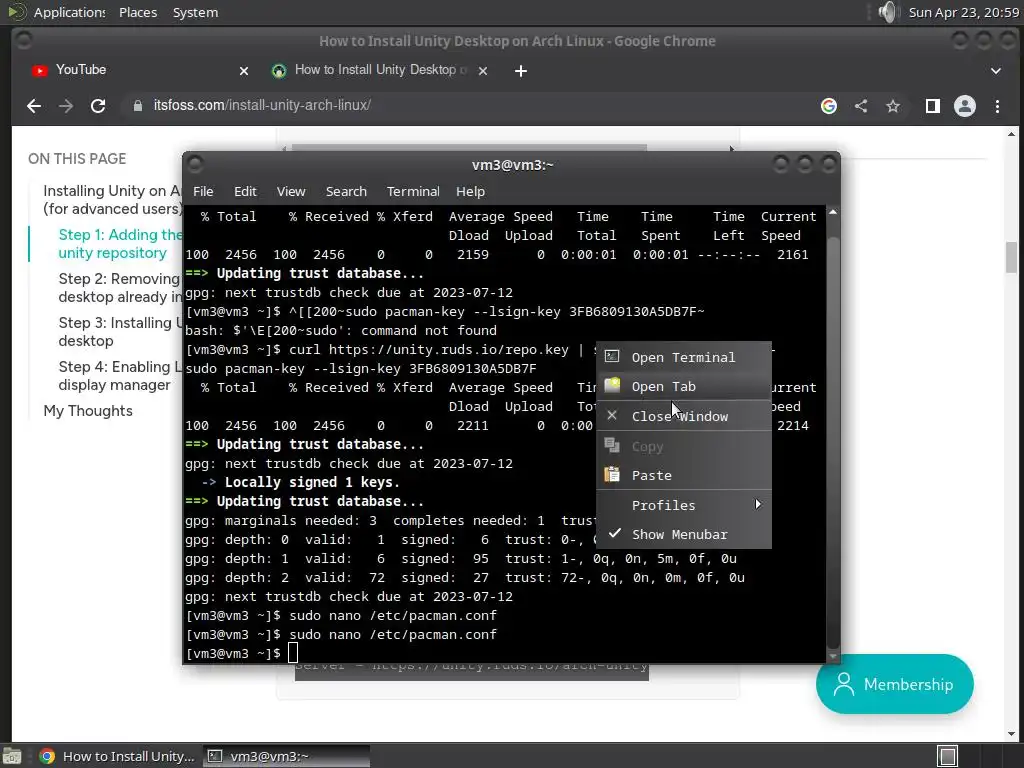1024x768 pixels.
Task: Click Paste clipboard icon in context menu
Action: [612, 475]
